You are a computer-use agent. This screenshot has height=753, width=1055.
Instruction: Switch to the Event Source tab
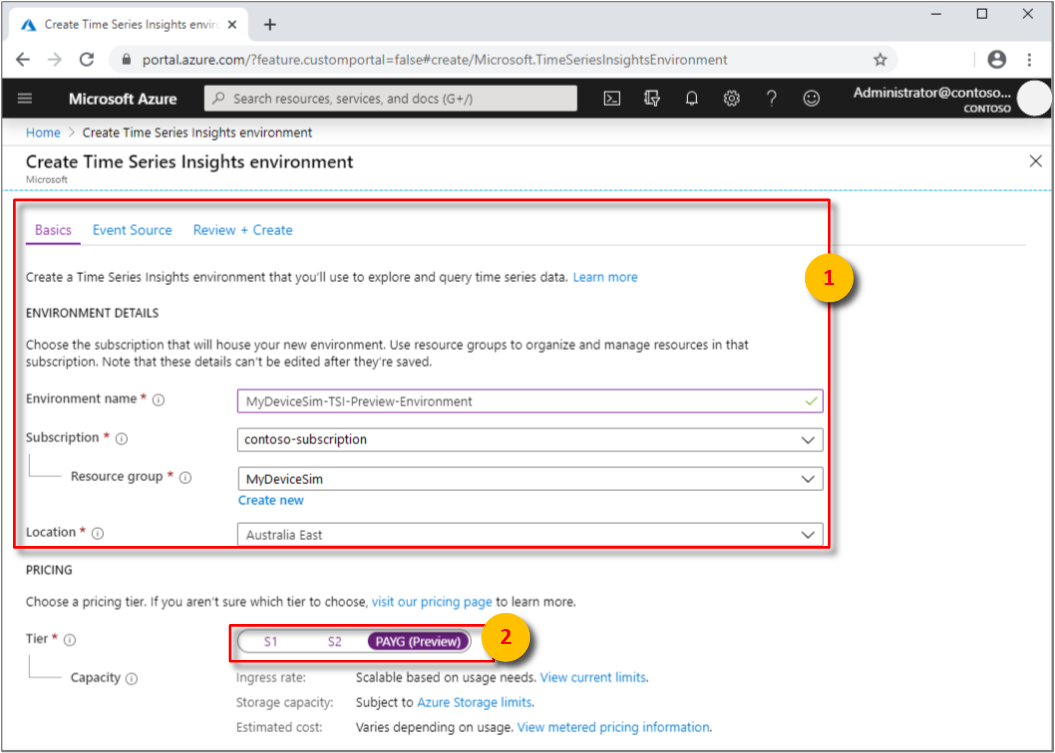tap(133, 230)
